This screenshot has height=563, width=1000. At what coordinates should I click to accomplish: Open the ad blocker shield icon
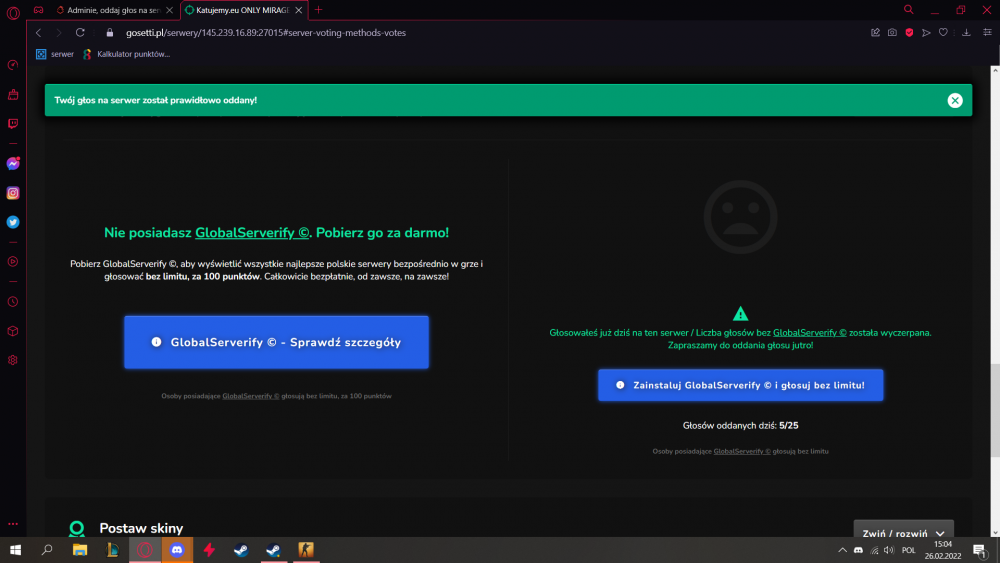(909, 33)
